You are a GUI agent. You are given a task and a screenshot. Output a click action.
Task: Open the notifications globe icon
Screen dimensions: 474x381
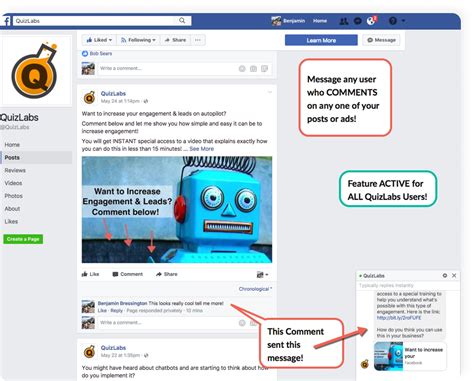click(x=371, y=21)
